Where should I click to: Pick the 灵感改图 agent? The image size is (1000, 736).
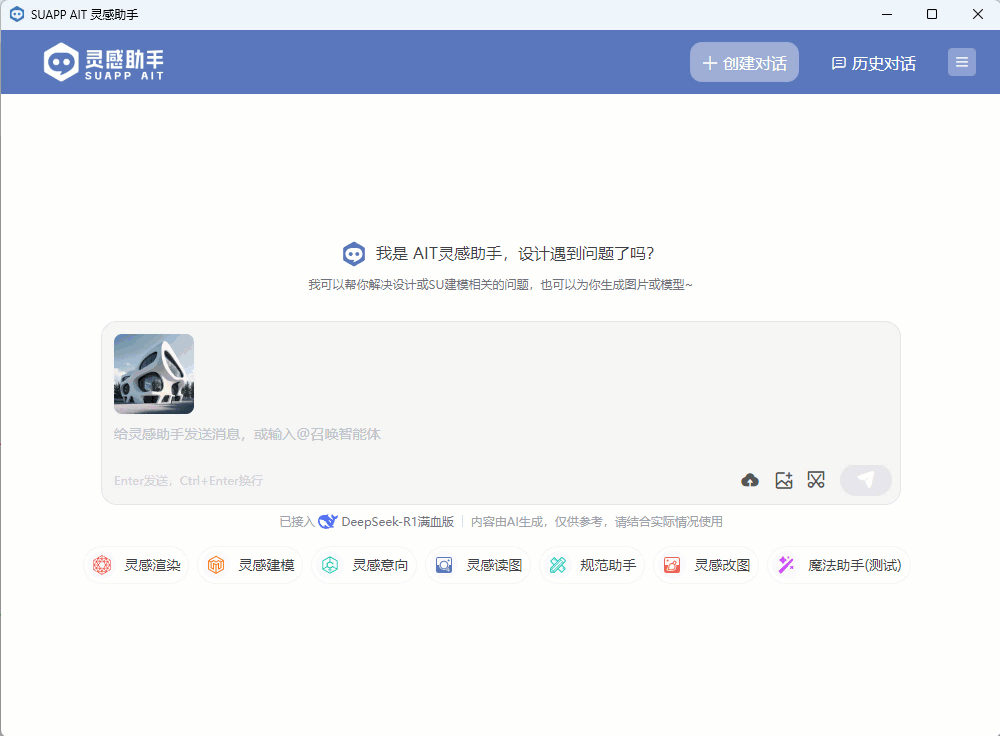(x=707, y=565)
